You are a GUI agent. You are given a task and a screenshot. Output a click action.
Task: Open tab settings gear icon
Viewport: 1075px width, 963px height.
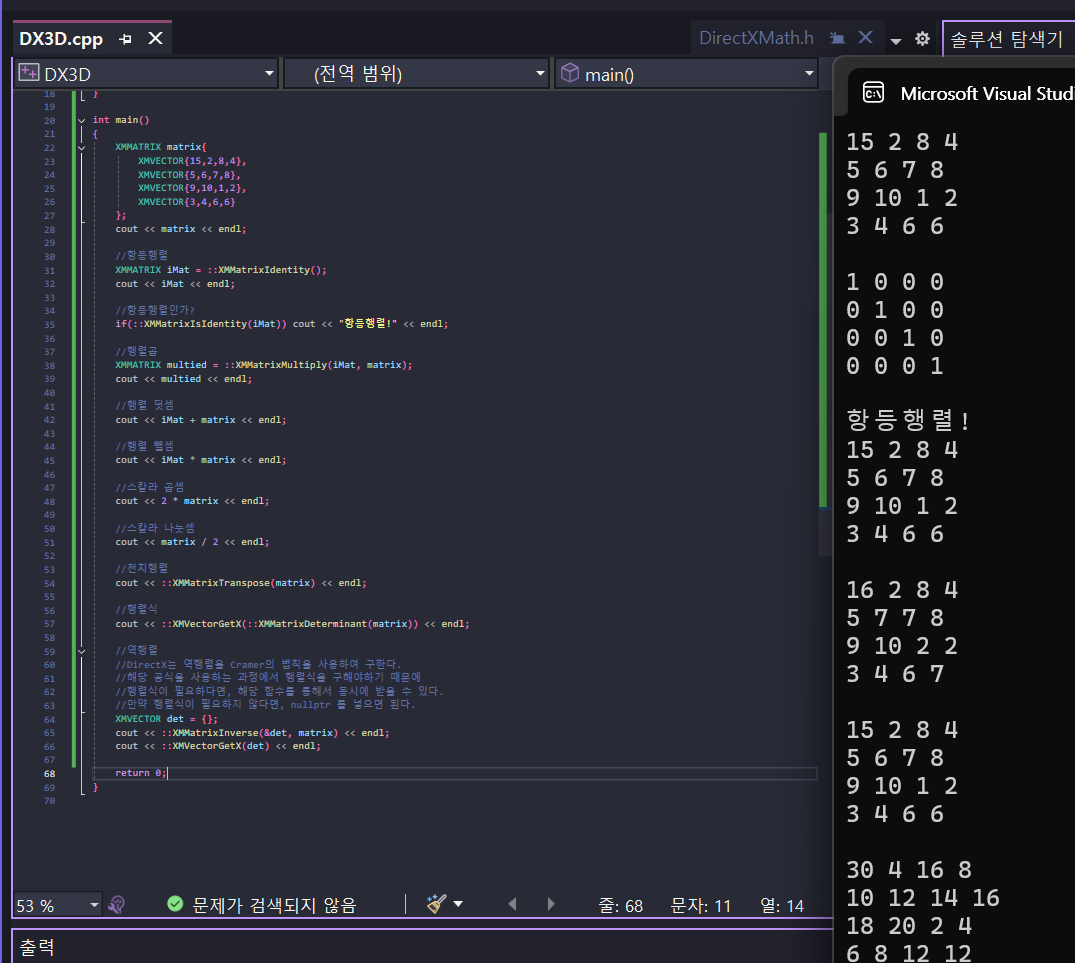[x=923, y=38]
